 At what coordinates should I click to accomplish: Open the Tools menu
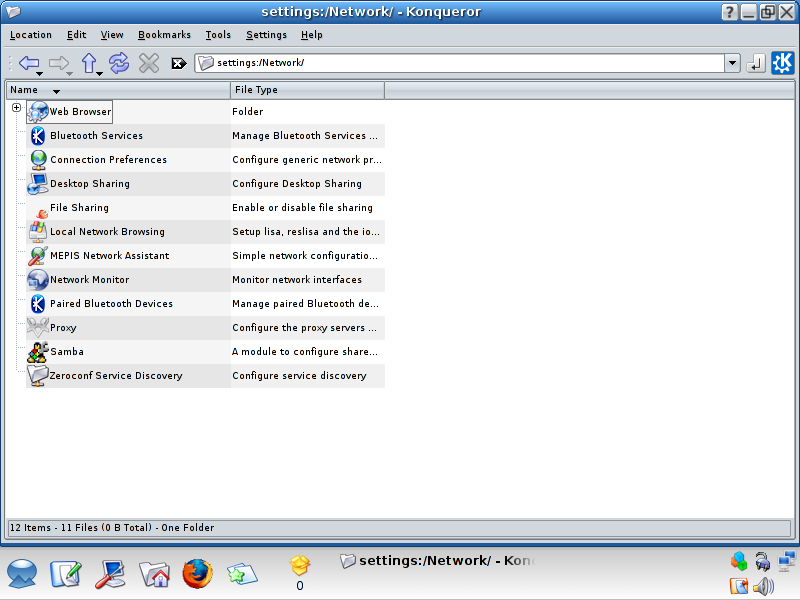click(x=218, y=35)
